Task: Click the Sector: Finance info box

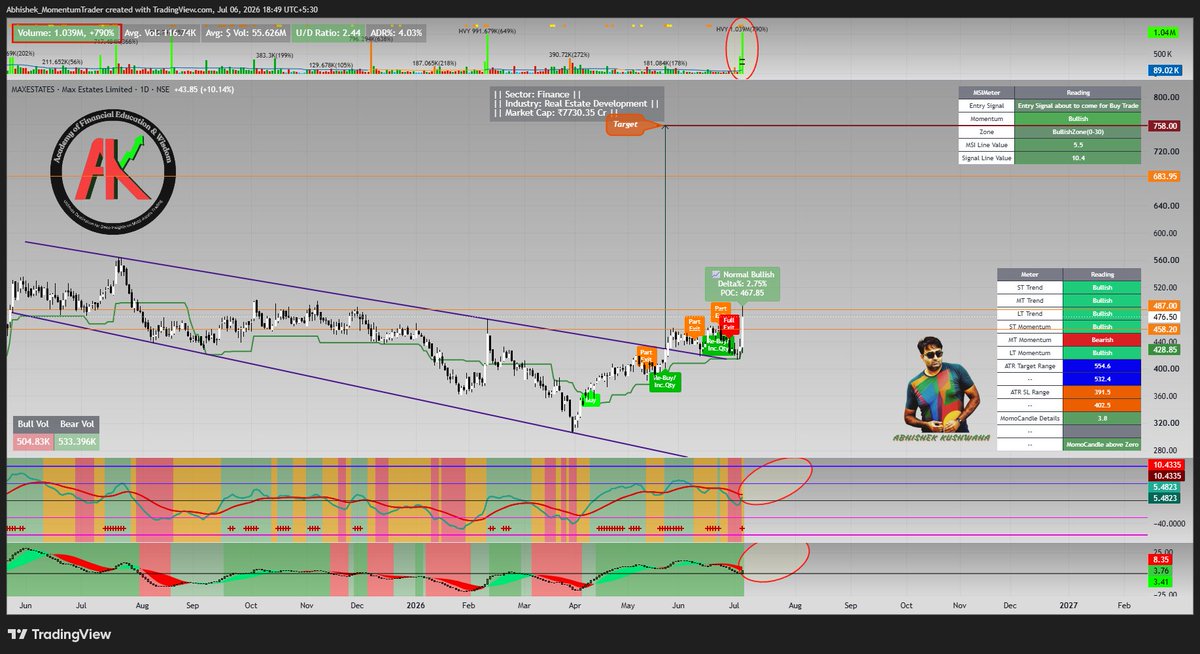Action: click(x=576, y=104)
